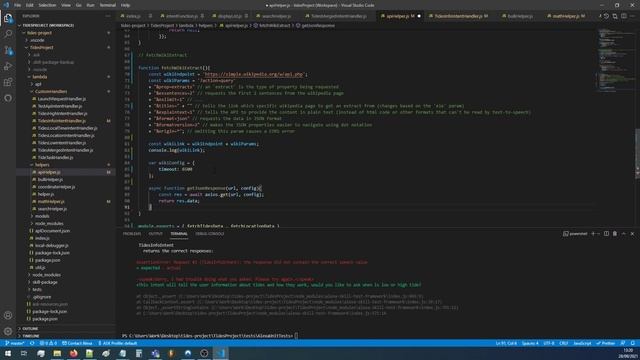Expand the TIMELINE section

[x=31, y=336]
